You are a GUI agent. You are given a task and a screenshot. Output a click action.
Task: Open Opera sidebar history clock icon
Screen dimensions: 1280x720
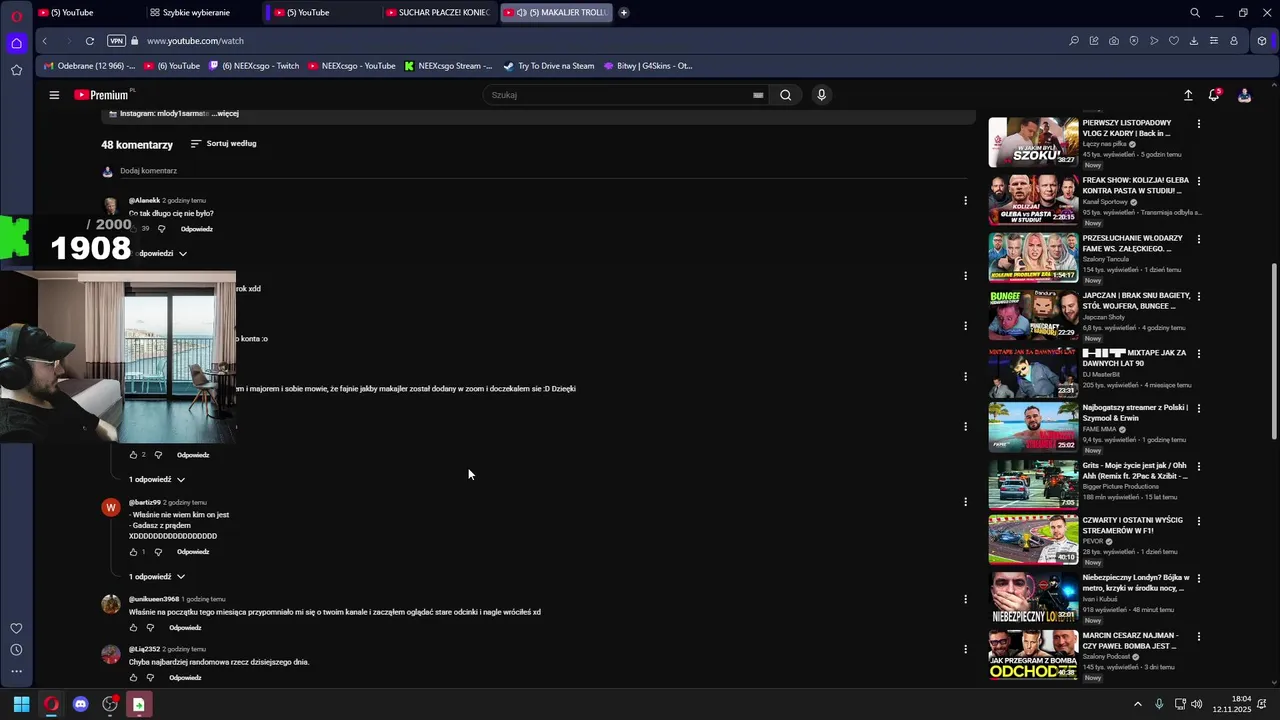pos(16,650)
